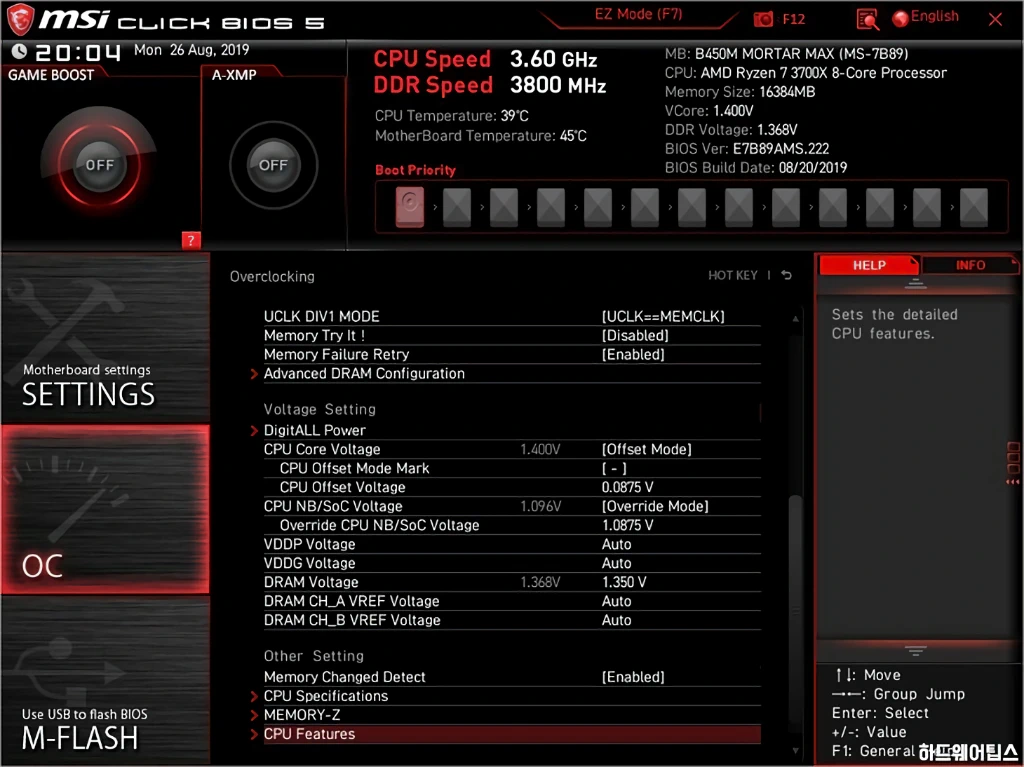Change Memory Failure Retry Enabled setting

click(633, 355)
